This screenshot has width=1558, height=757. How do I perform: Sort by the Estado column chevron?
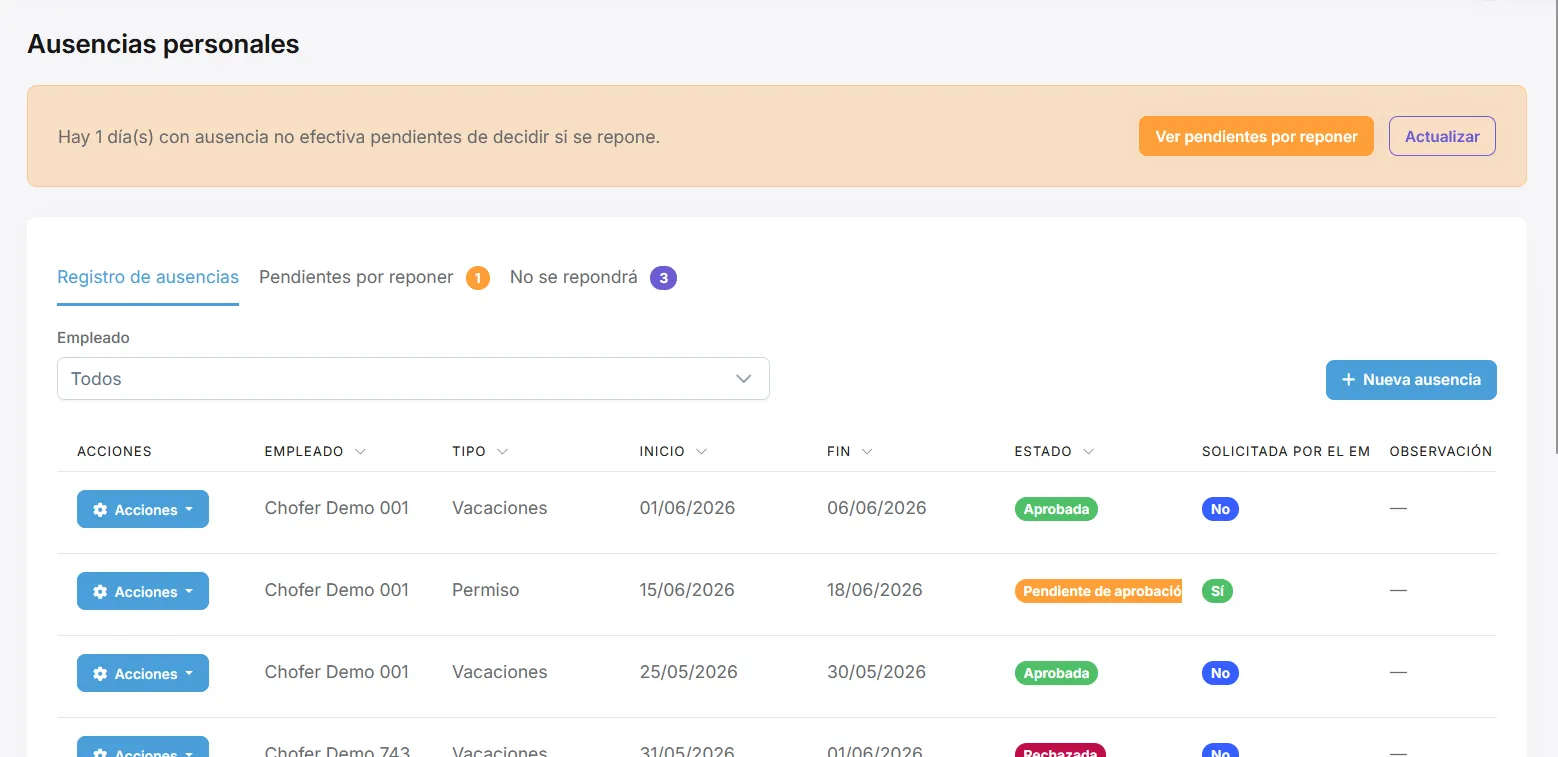(x=1088, y=452)
